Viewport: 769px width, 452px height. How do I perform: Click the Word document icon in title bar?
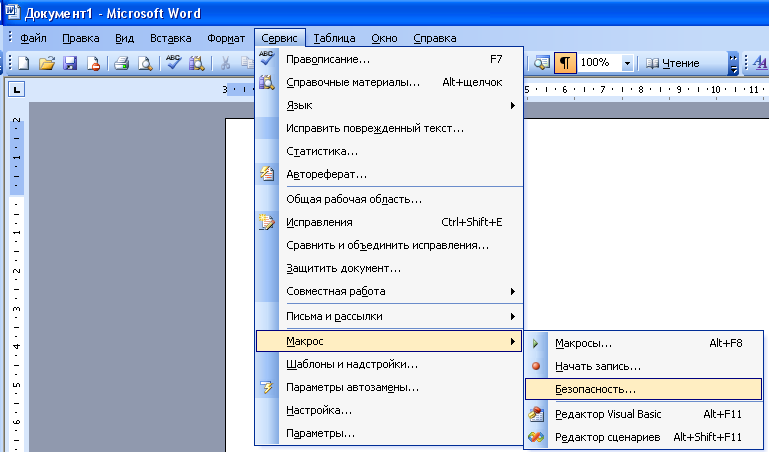click(x=12, y=12)
